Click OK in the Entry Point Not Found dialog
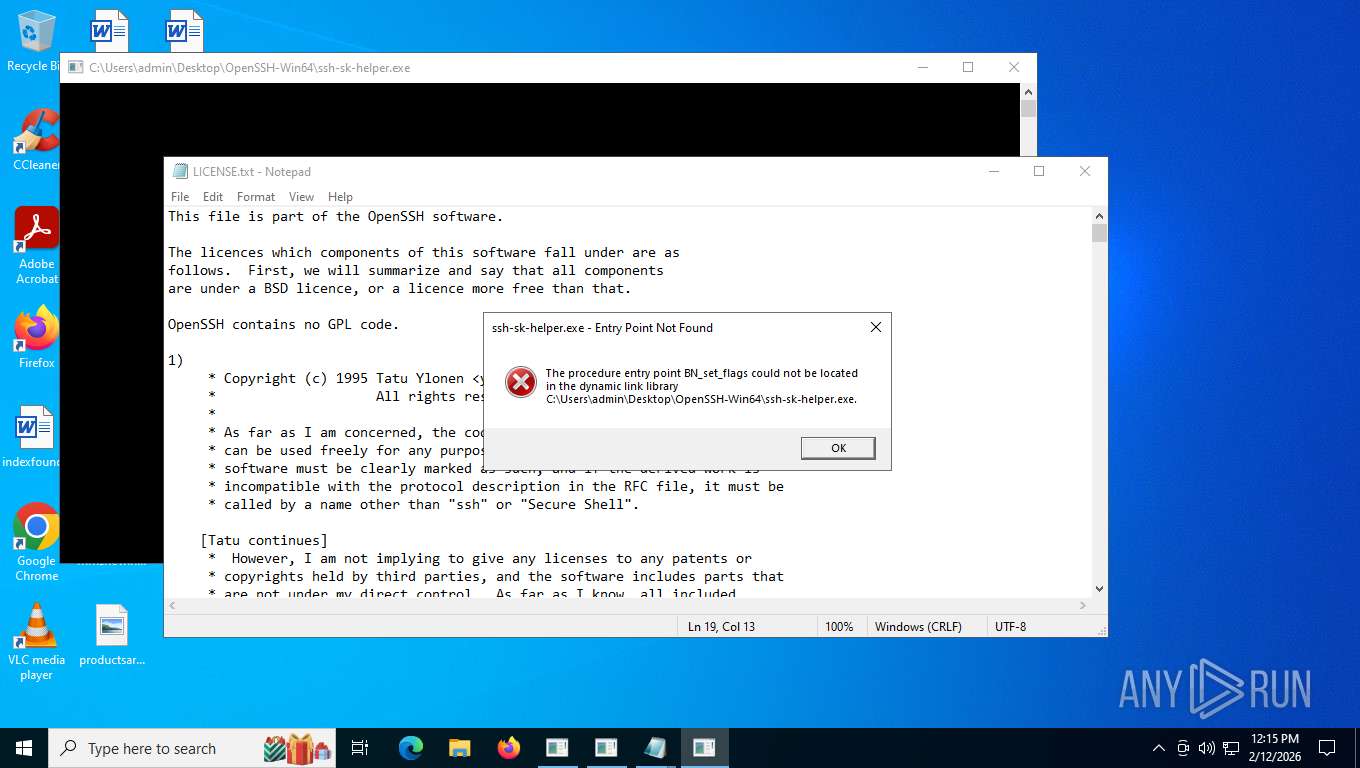Screen dimensions: 1360x768 pos(838,448)
